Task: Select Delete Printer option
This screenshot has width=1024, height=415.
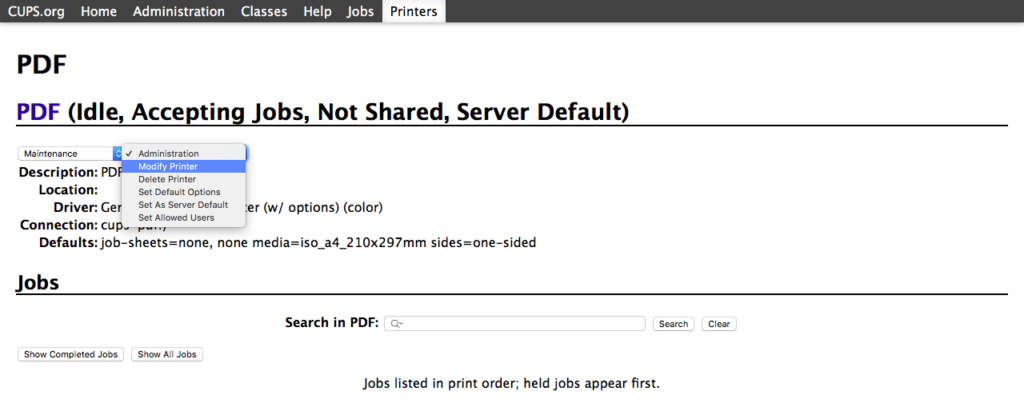Action: (167, 179)
